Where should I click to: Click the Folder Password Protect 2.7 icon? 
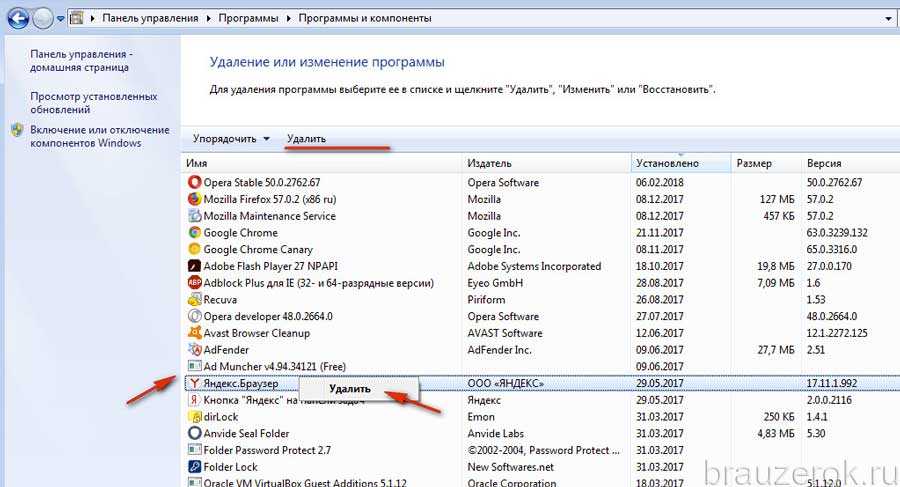(x=195, y=450)
